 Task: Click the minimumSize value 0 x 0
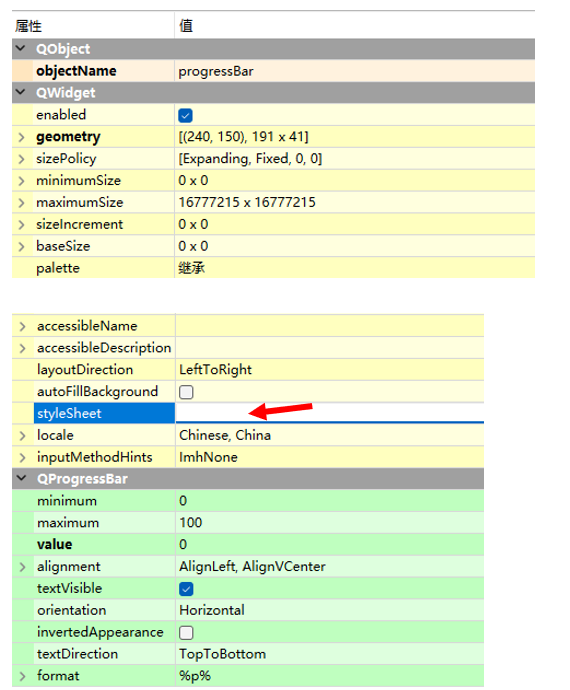(193, 180)
